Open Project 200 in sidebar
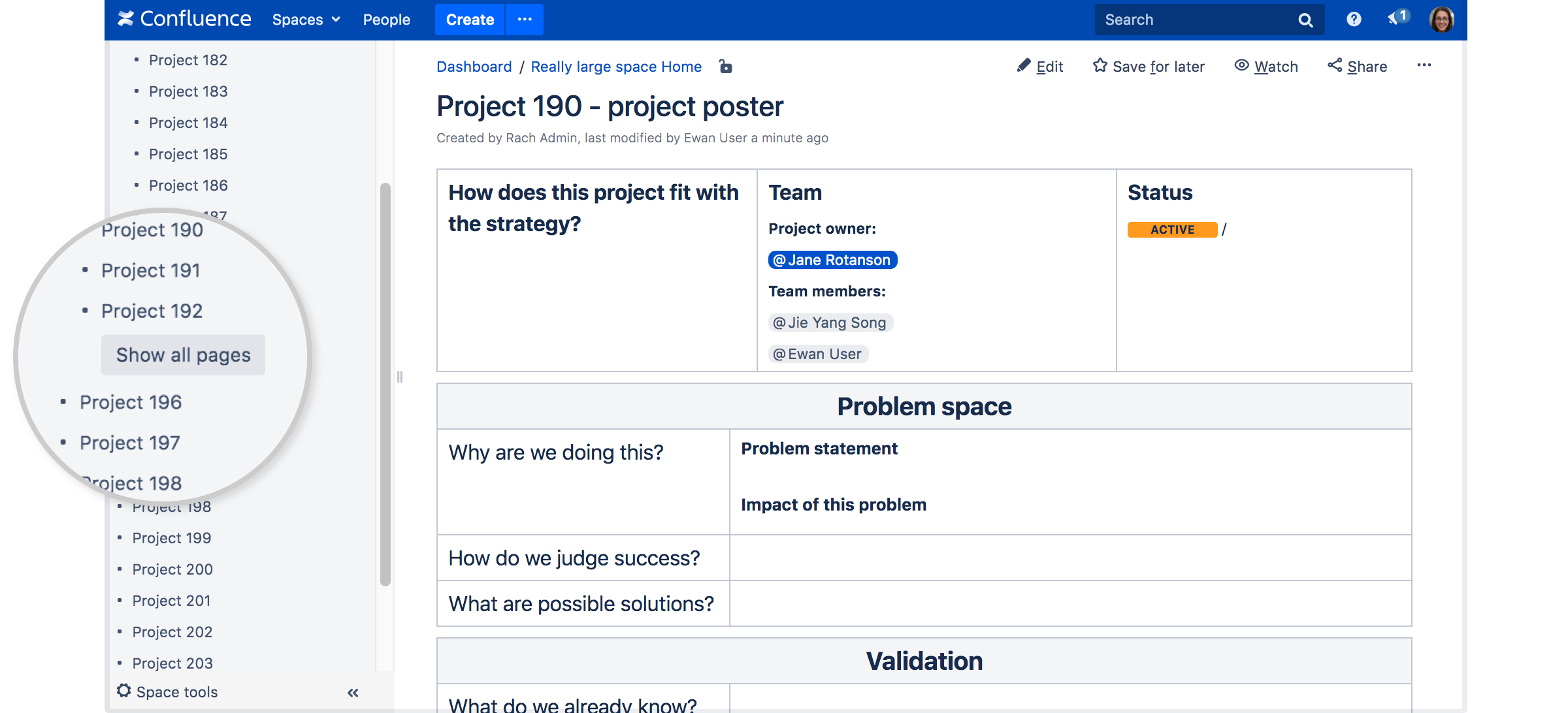 tap(172, 569)
